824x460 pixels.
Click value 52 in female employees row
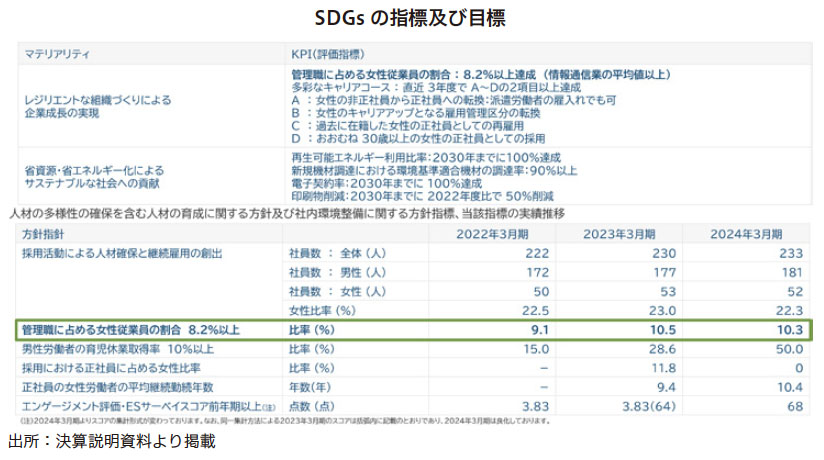tap(795, 291)
